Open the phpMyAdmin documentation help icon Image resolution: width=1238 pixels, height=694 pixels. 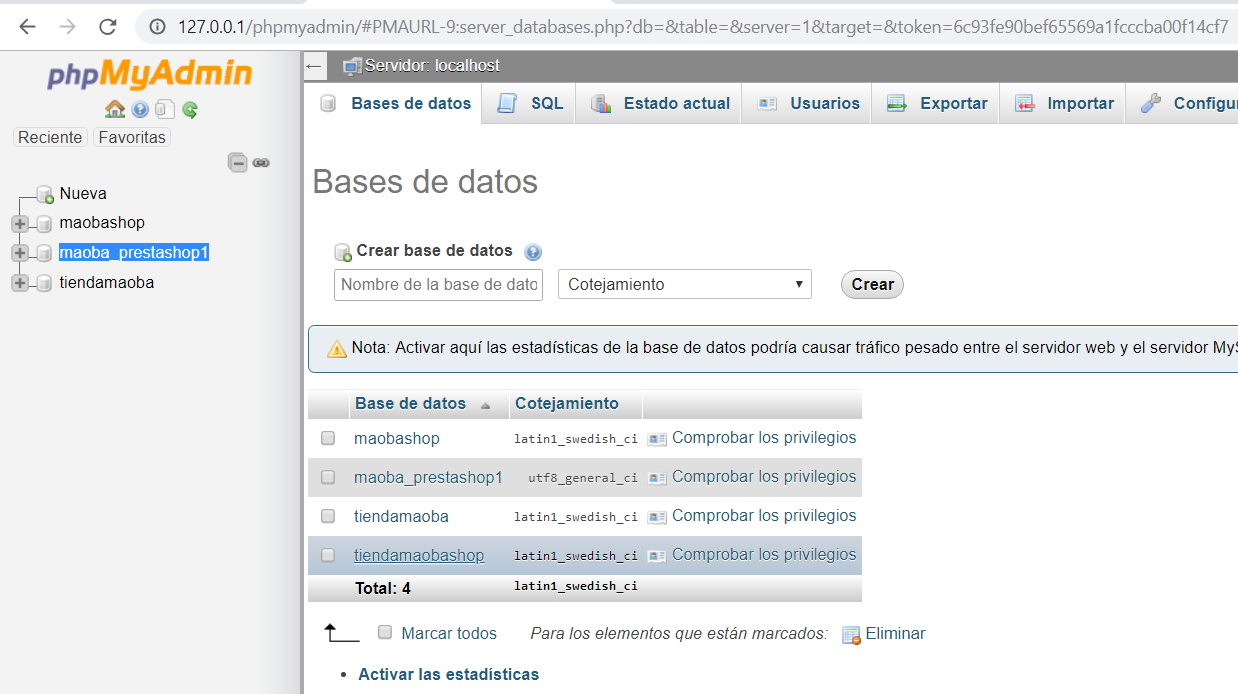pyautogui.click(x=140, y=109)
